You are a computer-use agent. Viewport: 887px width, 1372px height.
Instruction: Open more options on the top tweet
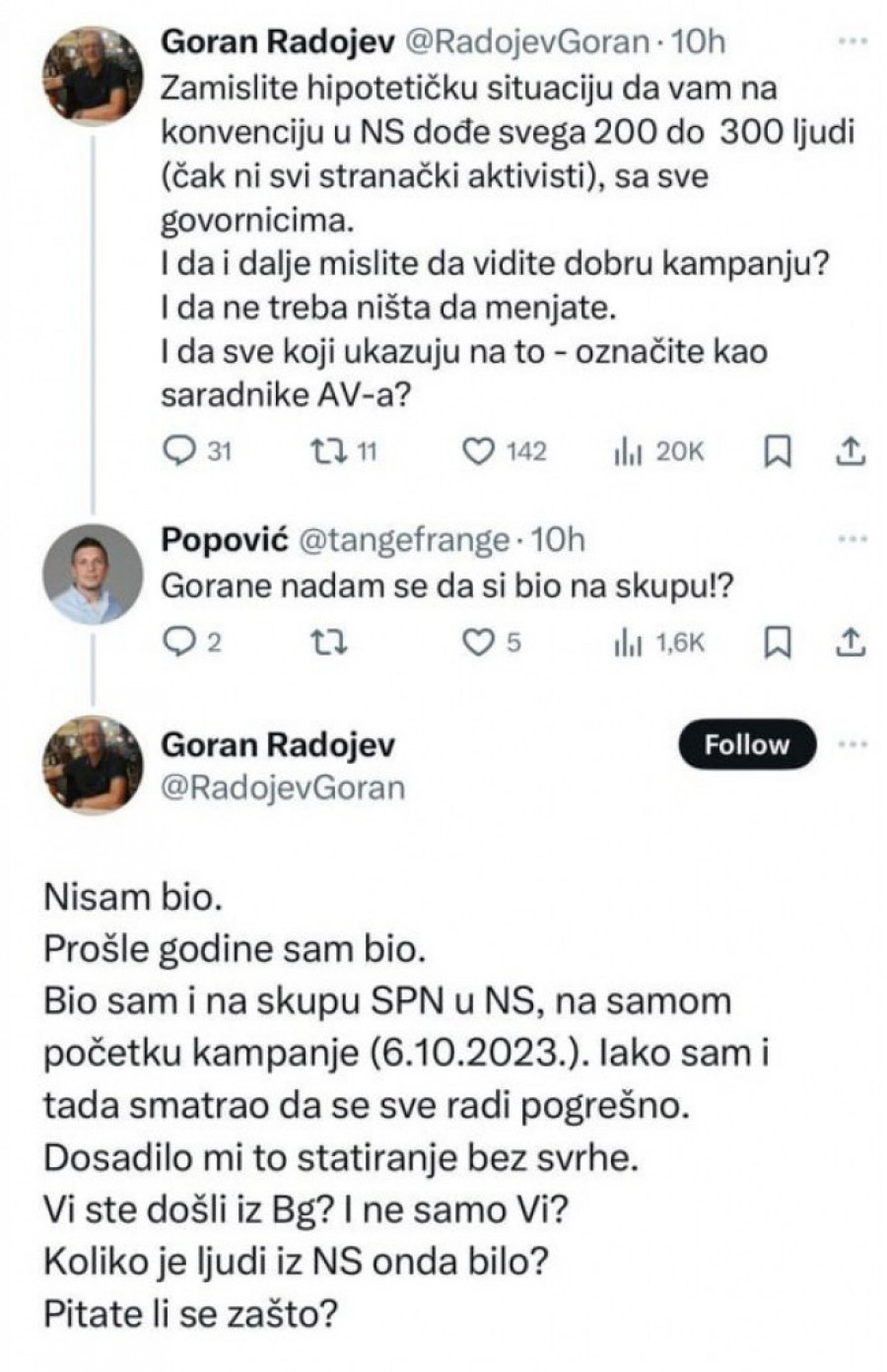(x=852, y=42)
